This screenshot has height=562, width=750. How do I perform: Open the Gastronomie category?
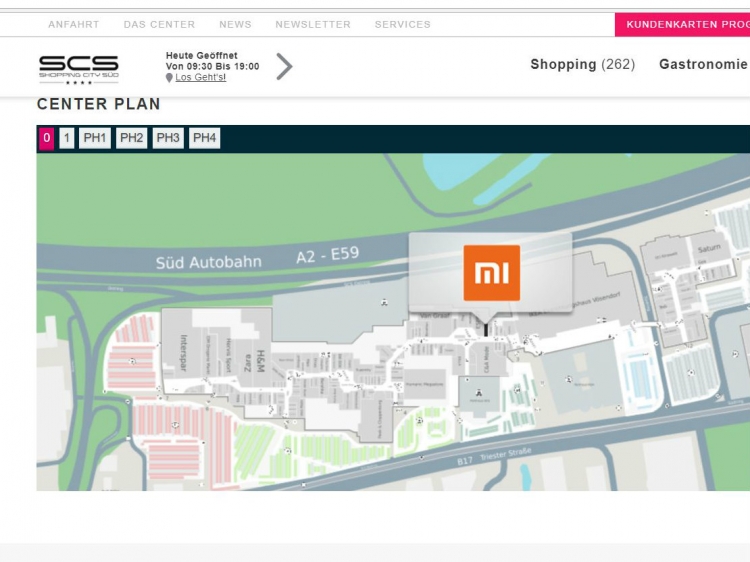coord(703,64)
